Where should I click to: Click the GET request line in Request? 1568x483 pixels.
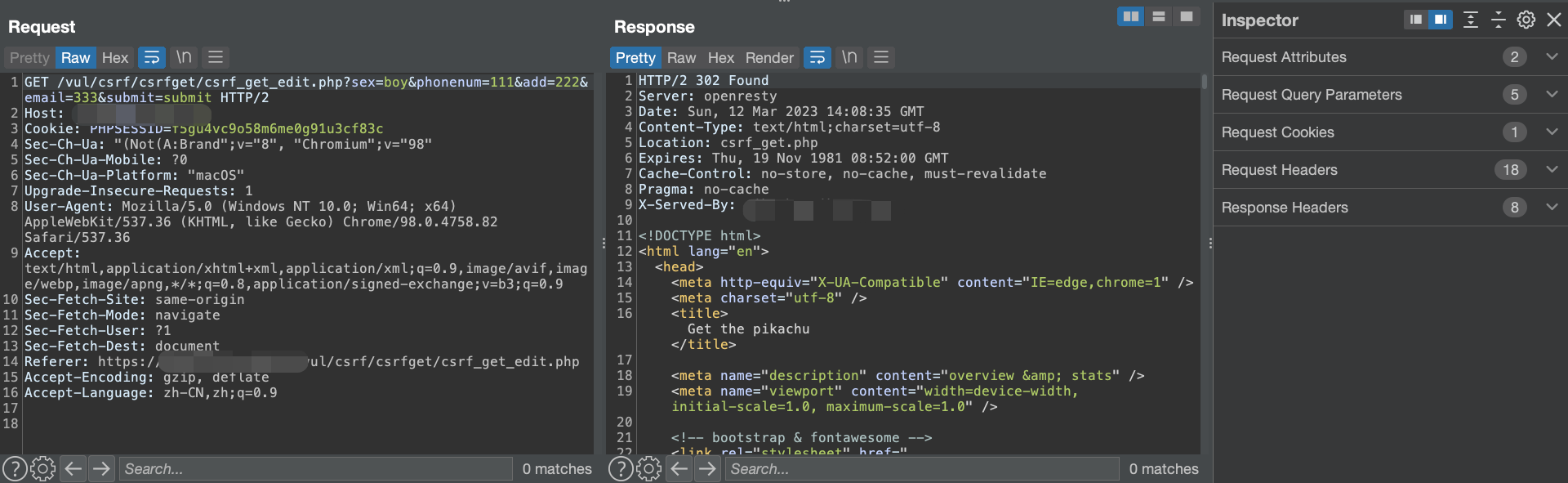coord(306,90)
